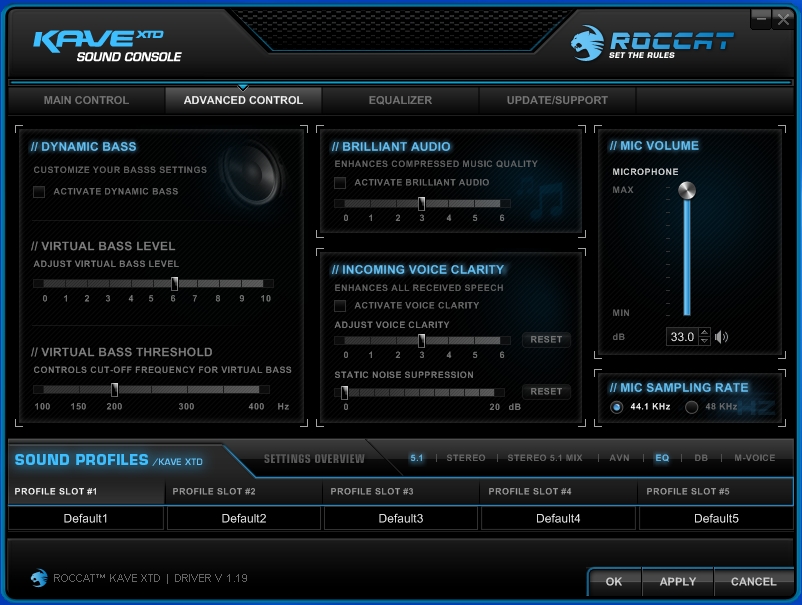
Task: Decrease mic dB with down arrow
Action: [704, 342]
